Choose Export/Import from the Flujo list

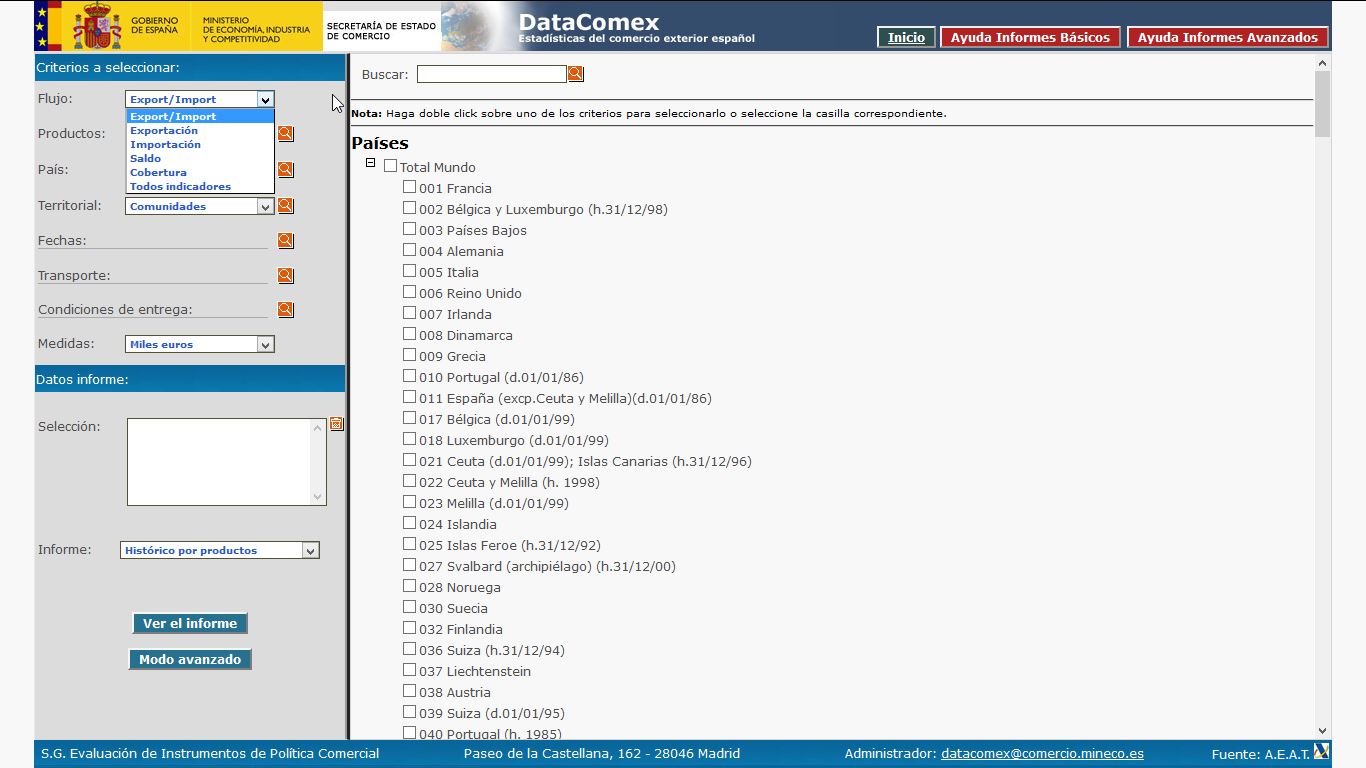point(200,116)
